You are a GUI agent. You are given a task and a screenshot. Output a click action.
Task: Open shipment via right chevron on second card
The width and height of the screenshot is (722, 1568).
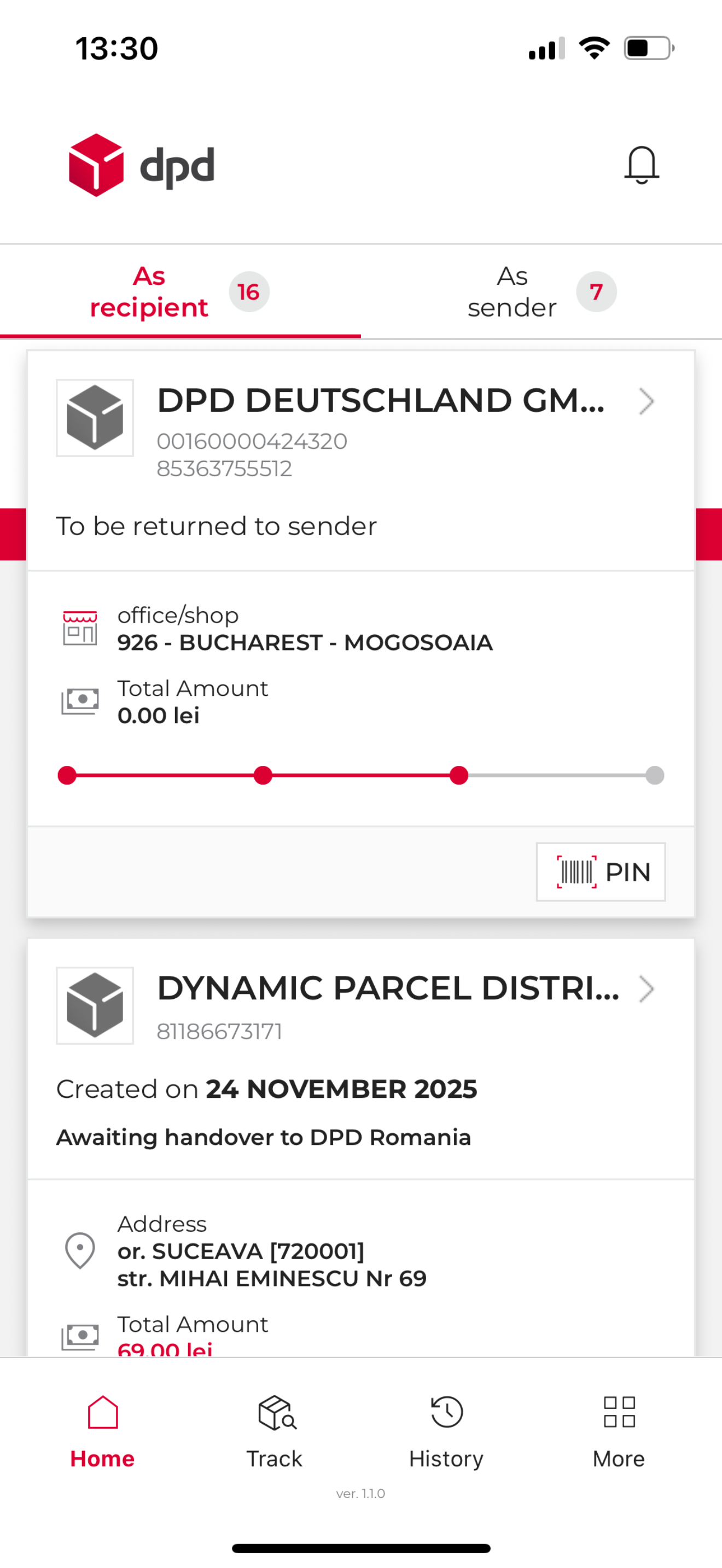(647, 988)
